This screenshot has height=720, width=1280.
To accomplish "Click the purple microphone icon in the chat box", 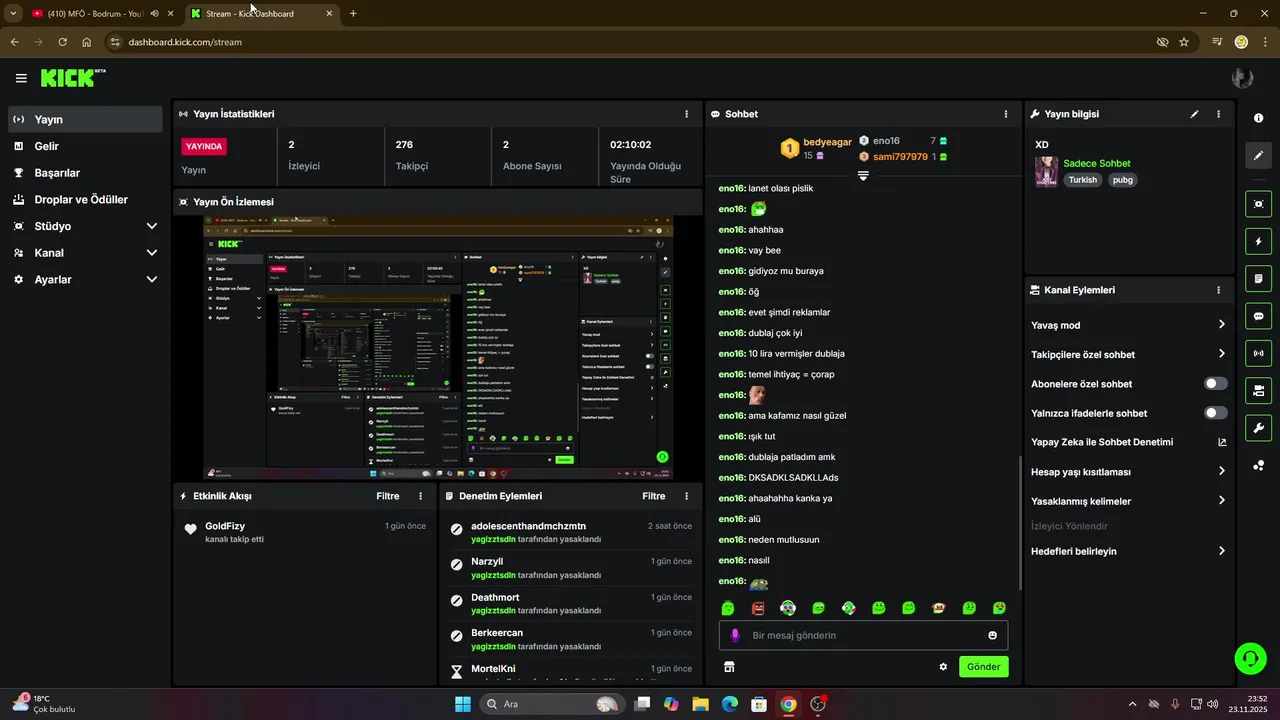I will coord(735,635).
